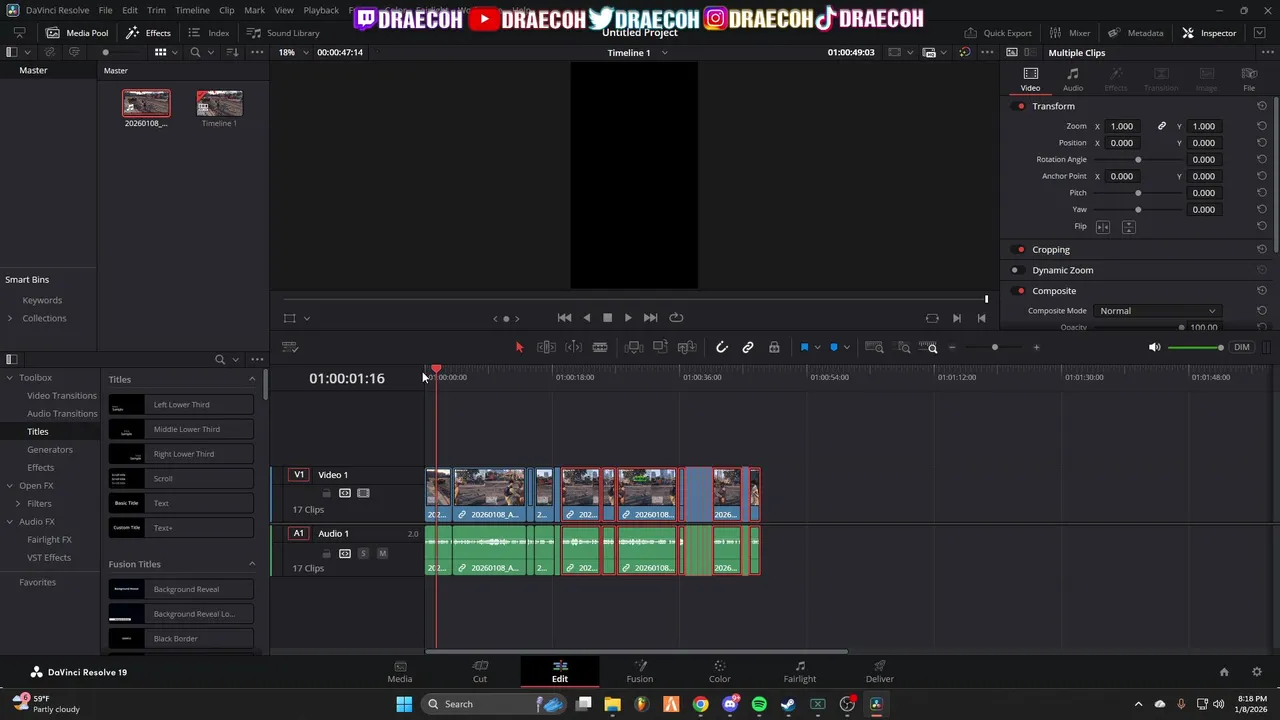
Task: Open the File menu
Action: [x=105, y=10]
